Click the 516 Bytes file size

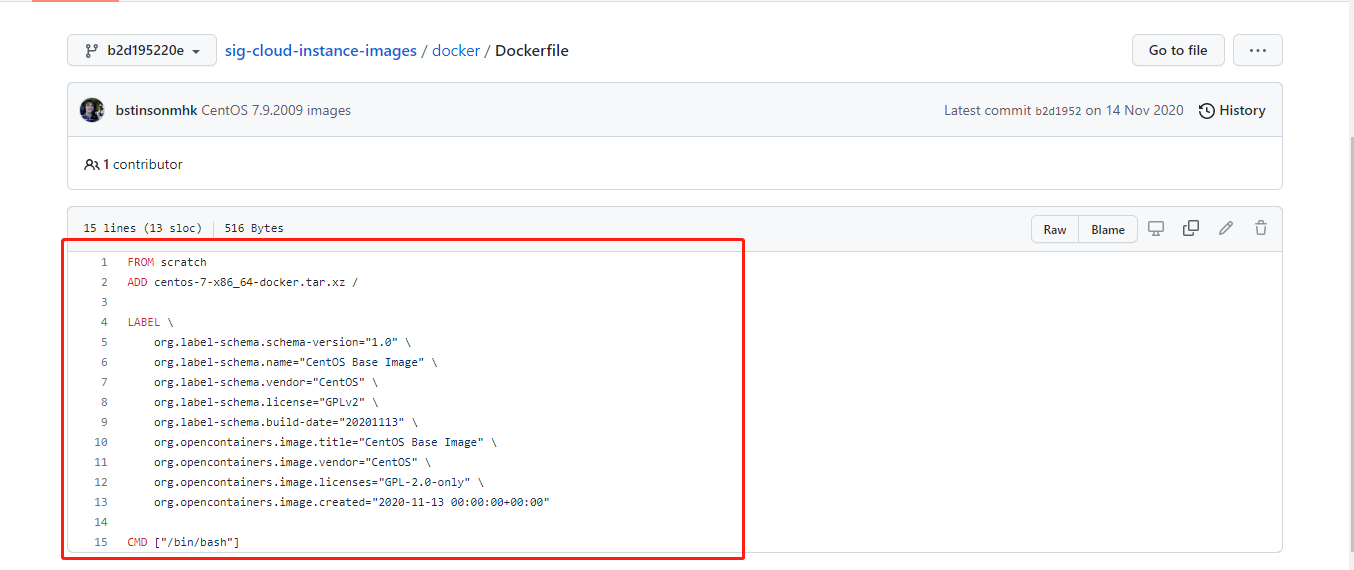pyautogui.click(x=254, y=228)
